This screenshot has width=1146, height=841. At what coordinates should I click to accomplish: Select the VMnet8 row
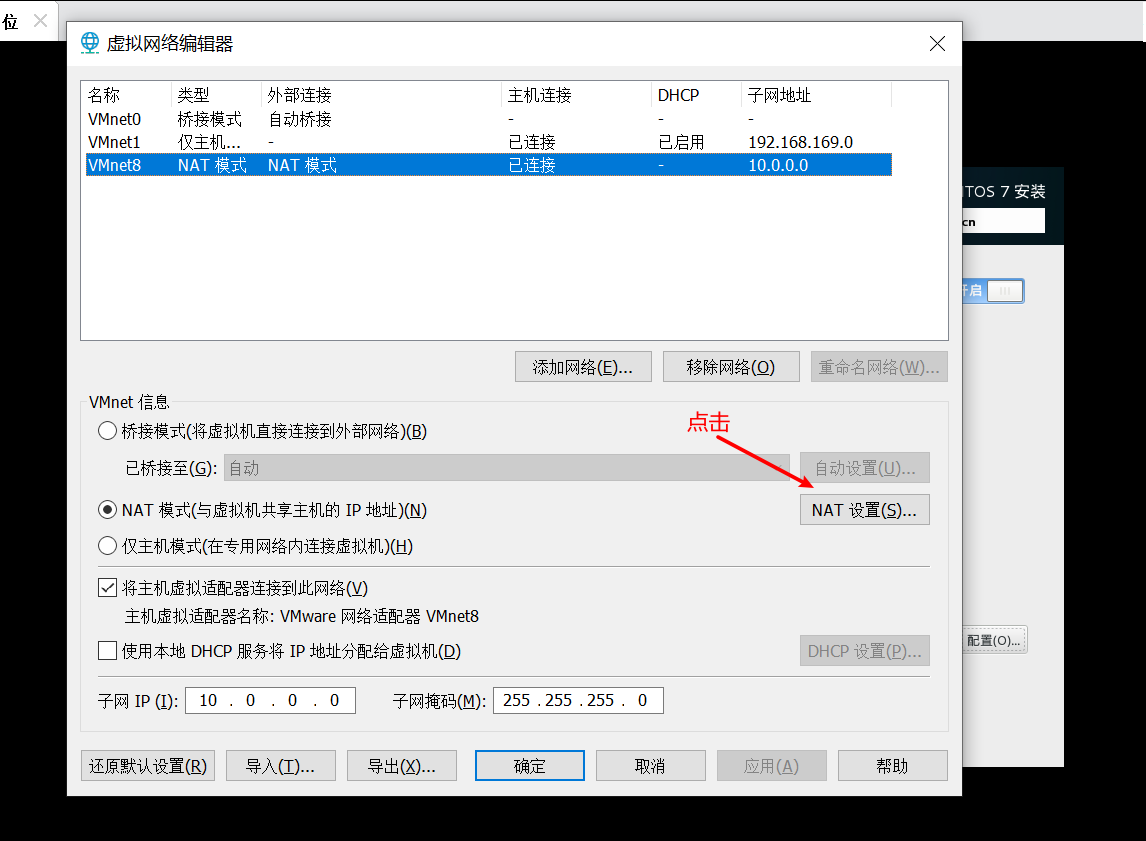coord(488,165)
